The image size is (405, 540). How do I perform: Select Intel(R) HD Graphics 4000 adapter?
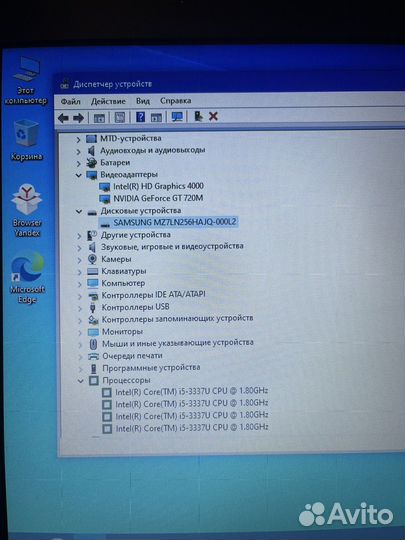[x=158, y=186]
